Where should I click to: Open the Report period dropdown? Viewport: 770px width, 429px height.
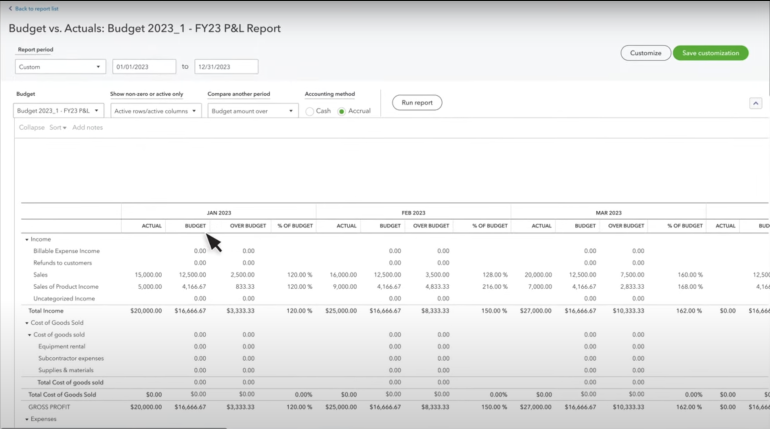(x=60, y=67)
